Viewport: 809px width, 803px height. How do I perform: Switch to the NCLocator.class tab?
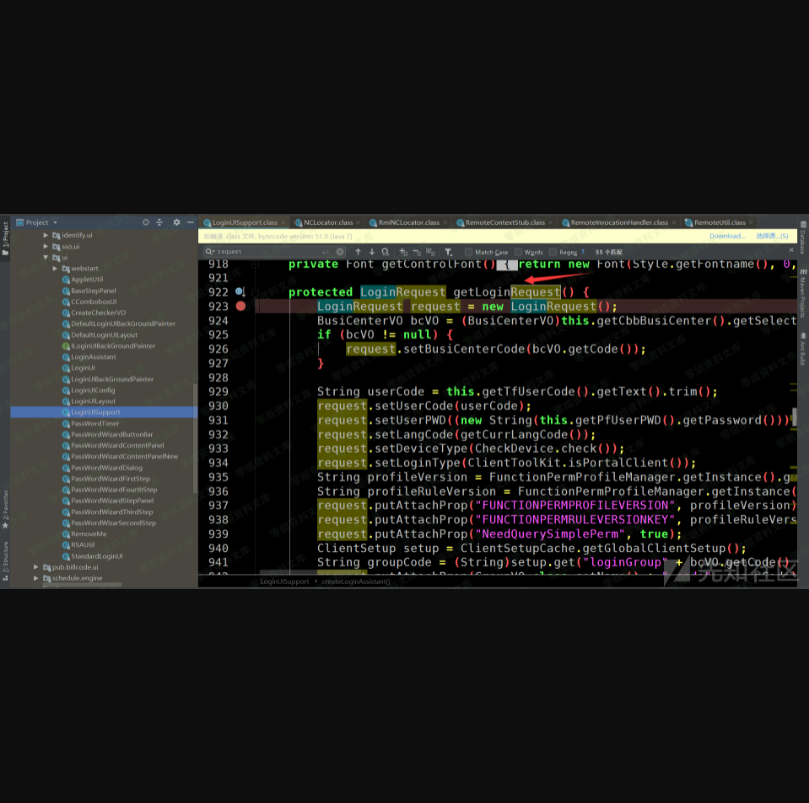327,222
